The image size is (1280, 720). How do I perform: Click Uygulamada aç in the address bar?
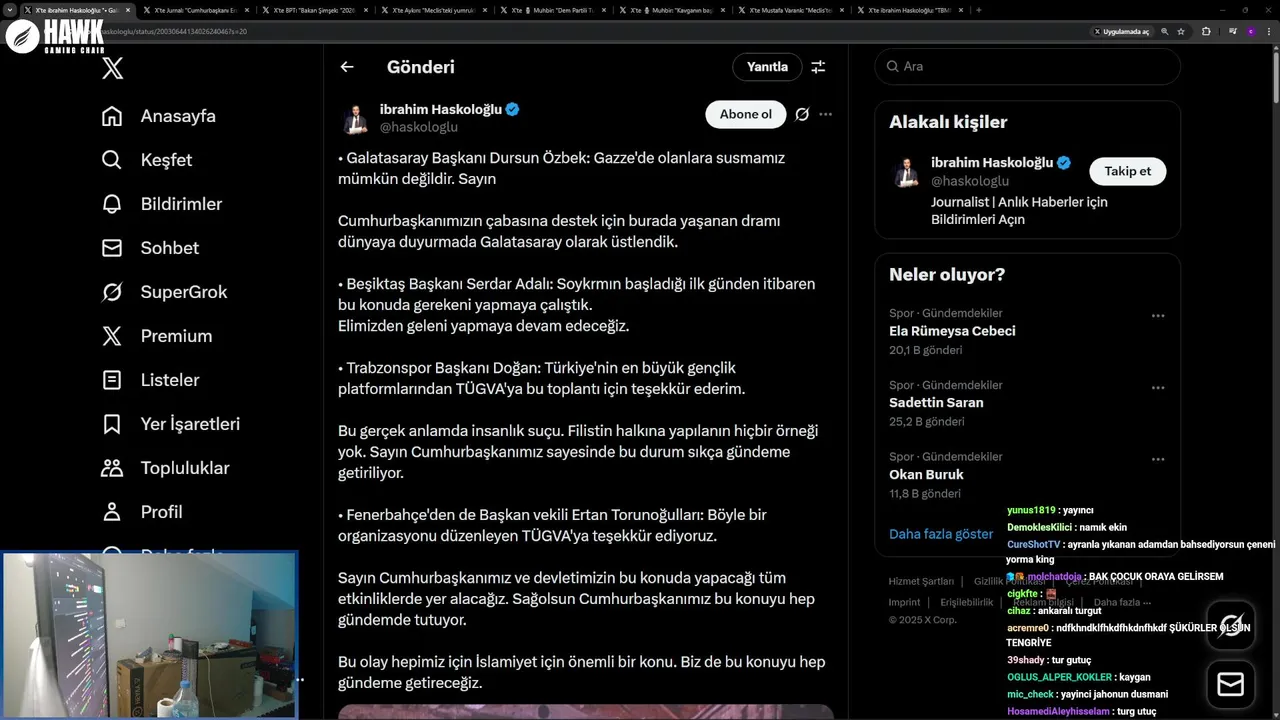pos(1121,31)
